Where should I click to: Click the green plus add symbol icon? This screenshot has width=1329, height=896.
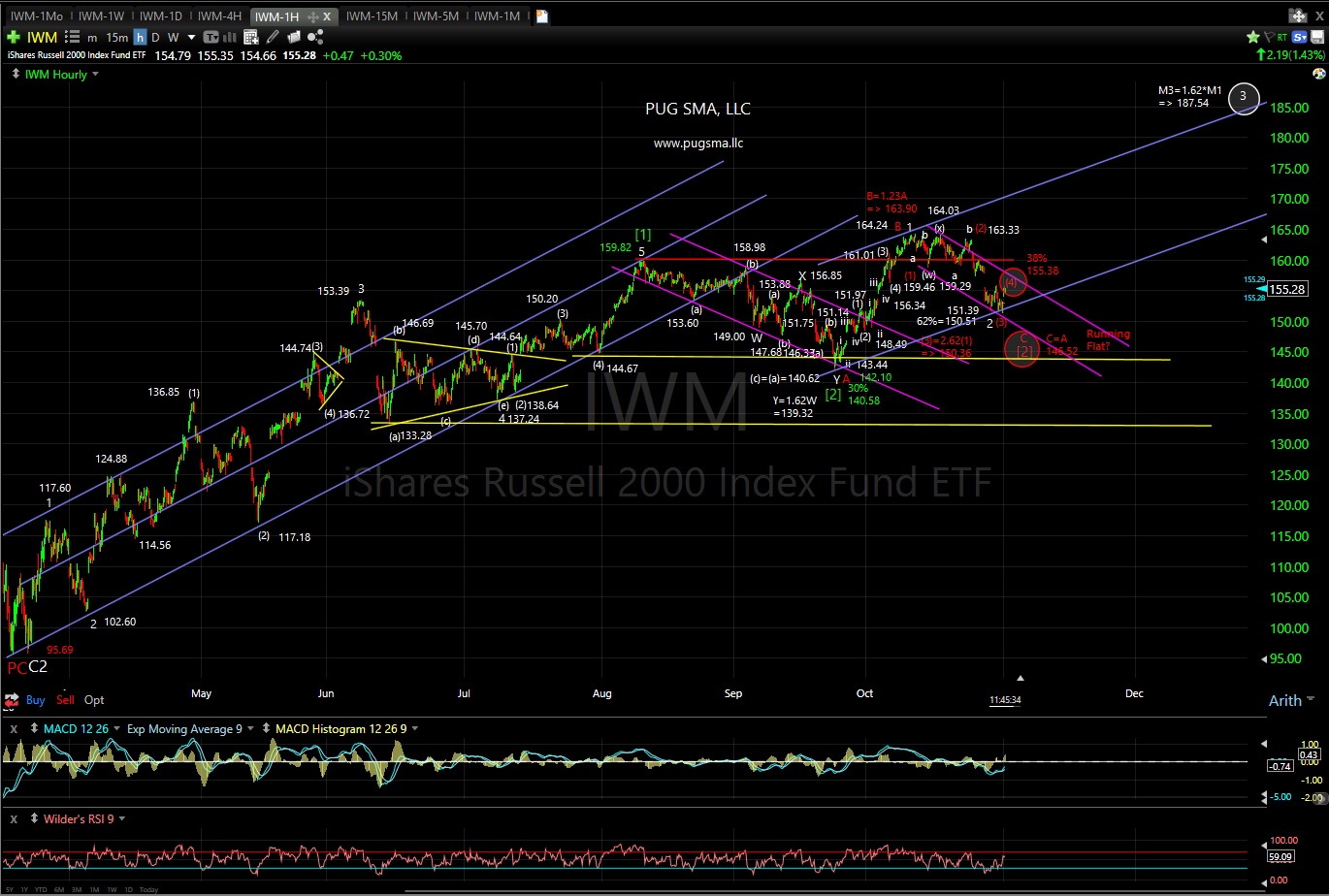13,37
